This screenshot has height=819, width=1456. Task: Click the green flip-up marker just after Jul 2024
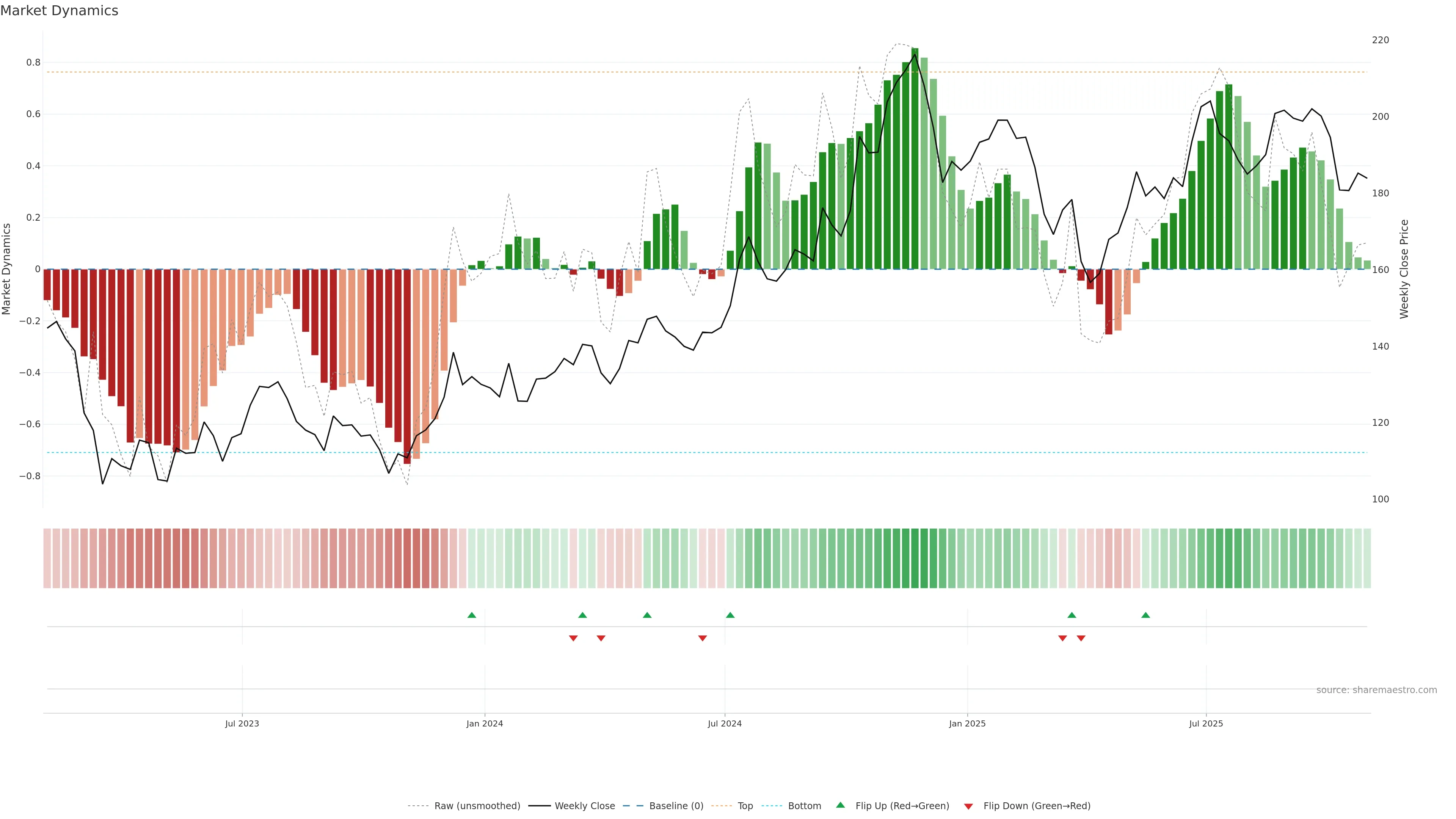point(730,615)
